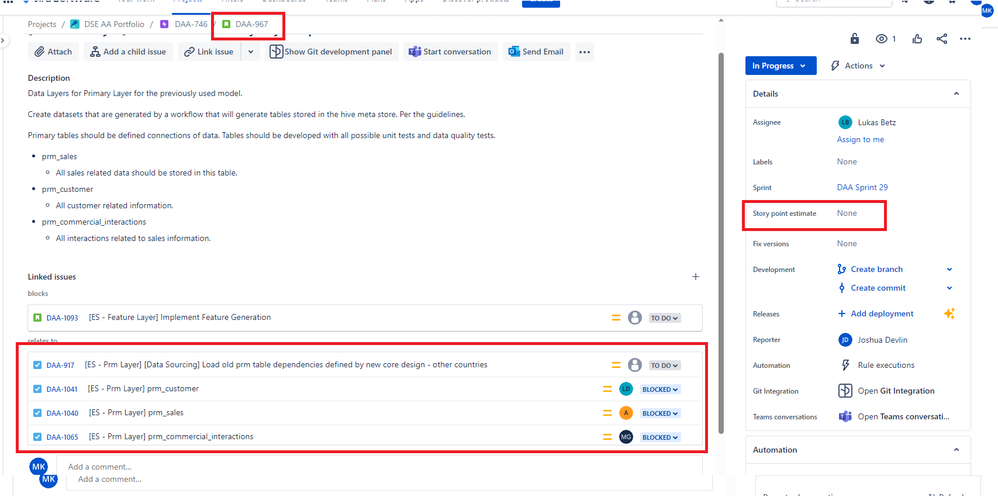The width and height of the screenshot is (998, 496).
Task: Add a linked issue with plus icon
Action: tap(696, 276)
